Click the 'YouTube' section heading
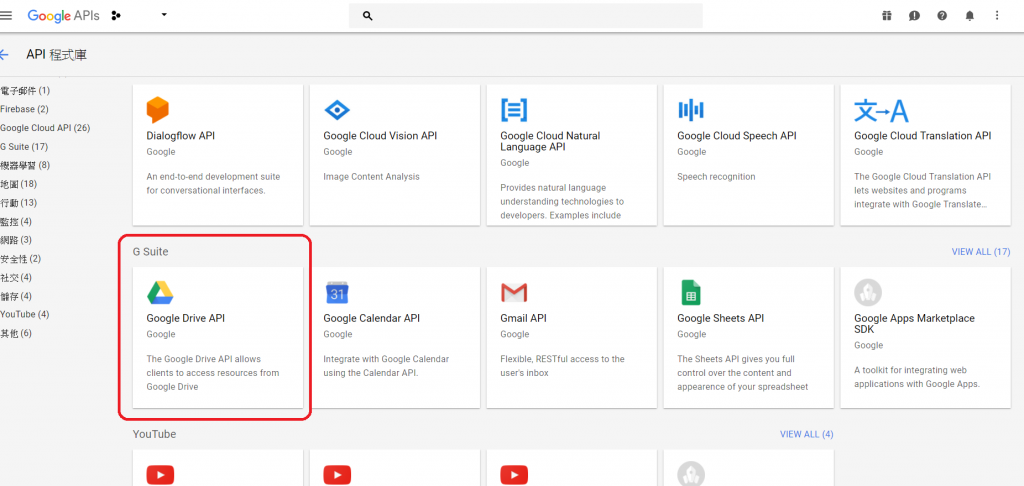Screen dimensions: 1024x486 point(154,434)
